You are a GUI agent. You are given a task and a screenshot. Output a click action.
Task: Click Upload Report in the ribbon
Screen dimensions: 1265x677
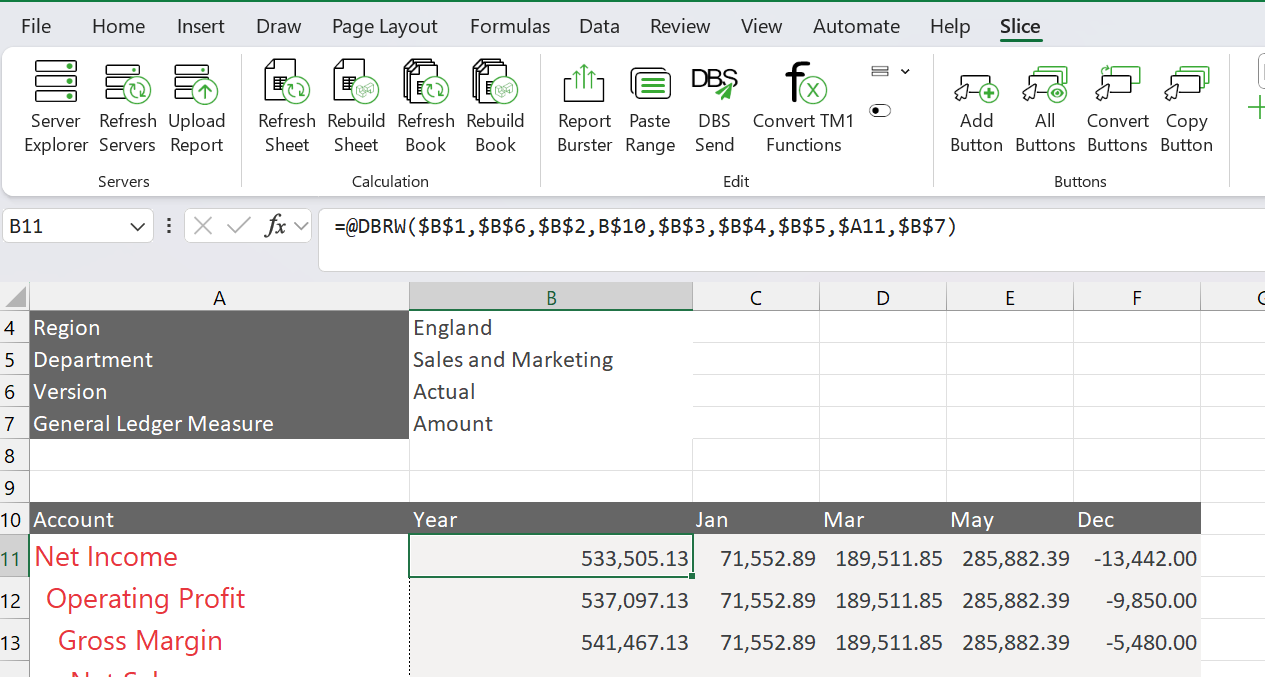tap(196, 107)
